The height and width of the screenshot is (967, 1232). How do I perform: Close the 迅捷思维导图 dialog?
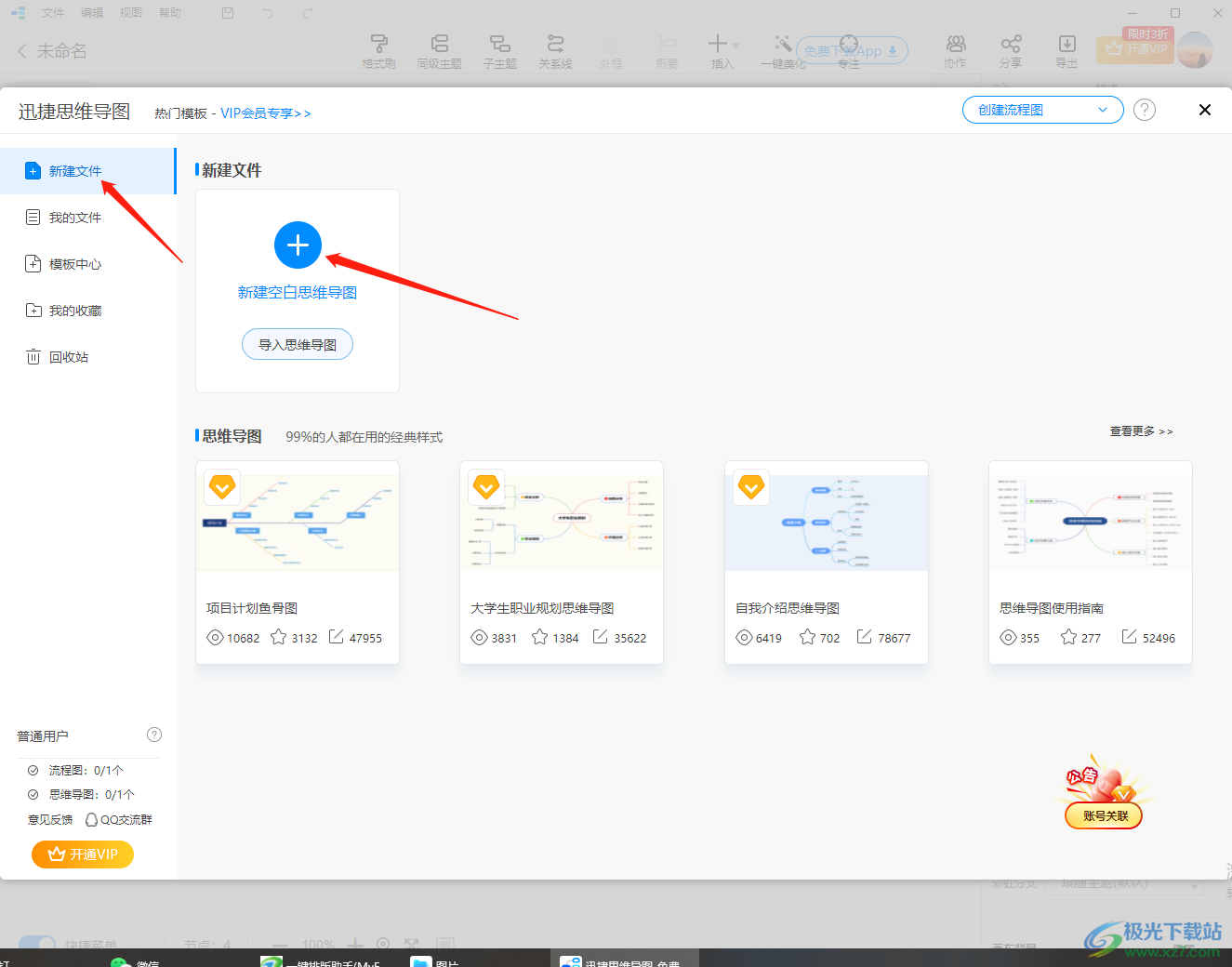tap(1205, 110)
